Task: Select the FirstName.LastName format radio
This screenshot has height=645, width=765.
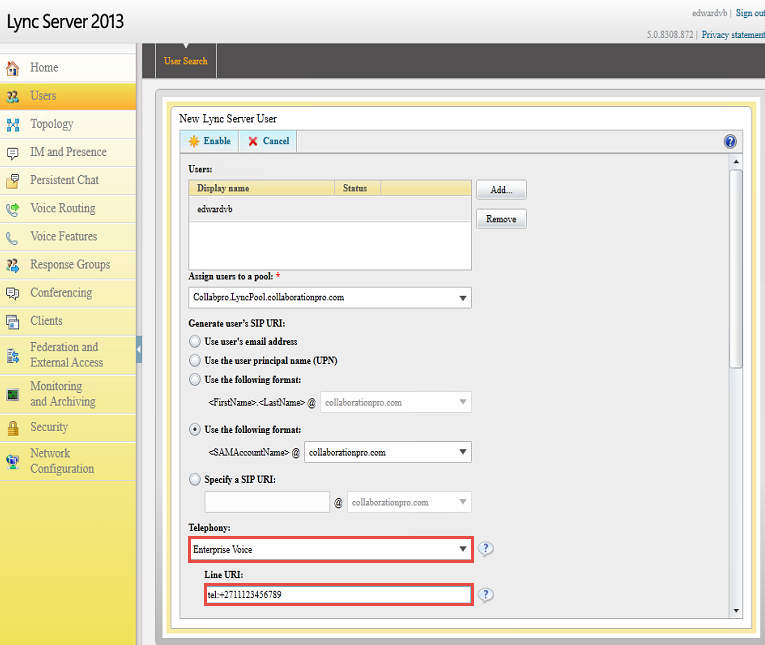Action: [x=195, y=379]
